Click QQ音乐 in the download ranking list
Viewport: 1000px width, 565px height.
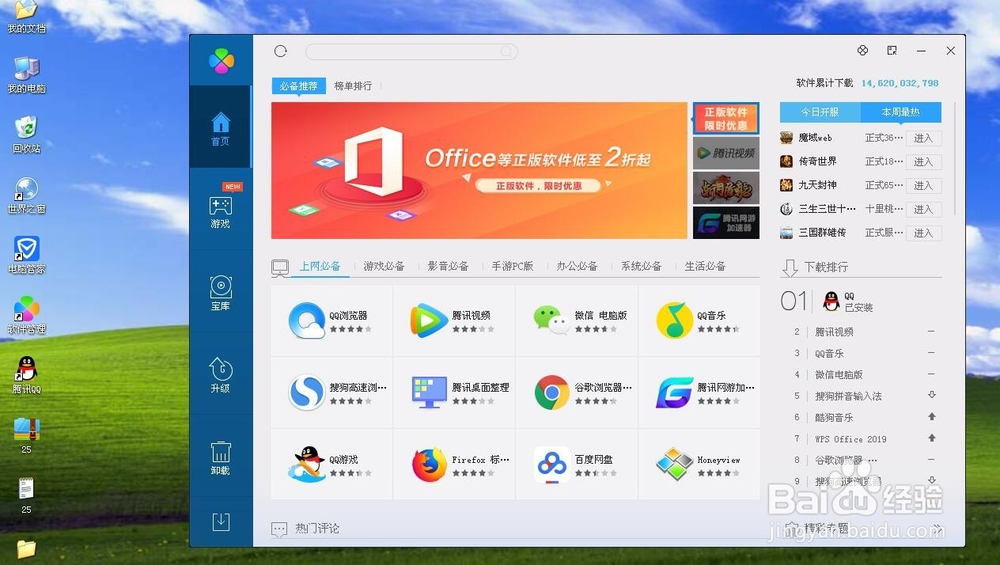(829, 353)
